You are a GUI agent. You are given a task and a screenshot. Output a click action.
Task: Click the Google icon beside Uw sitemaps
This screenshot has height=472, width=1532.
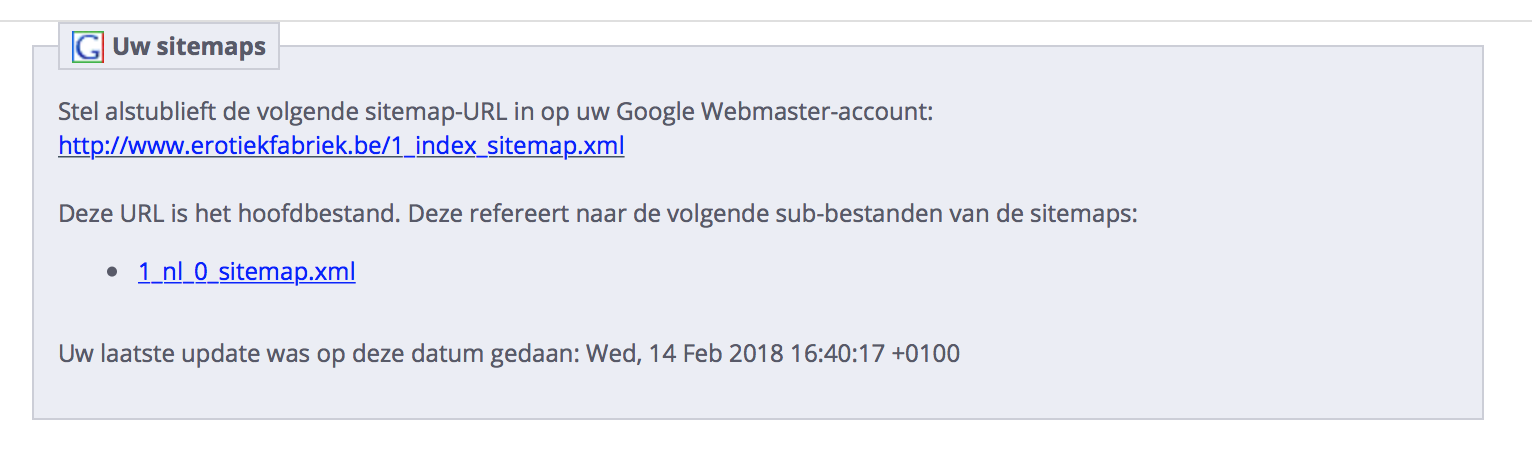(89, 47)
